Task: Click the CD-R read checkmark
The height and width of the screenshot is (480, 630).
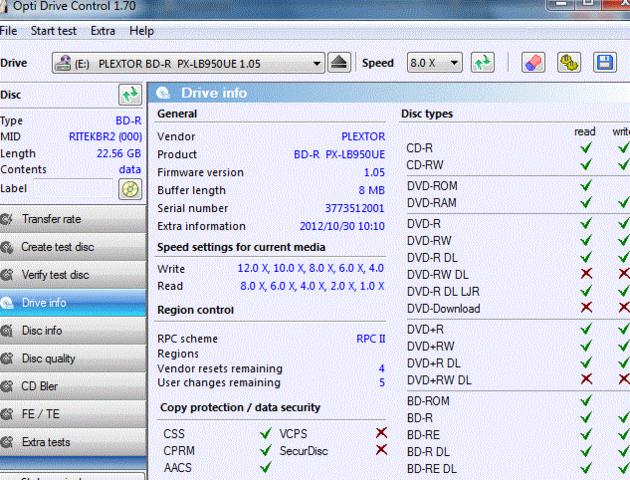Action: coord(586,148)
